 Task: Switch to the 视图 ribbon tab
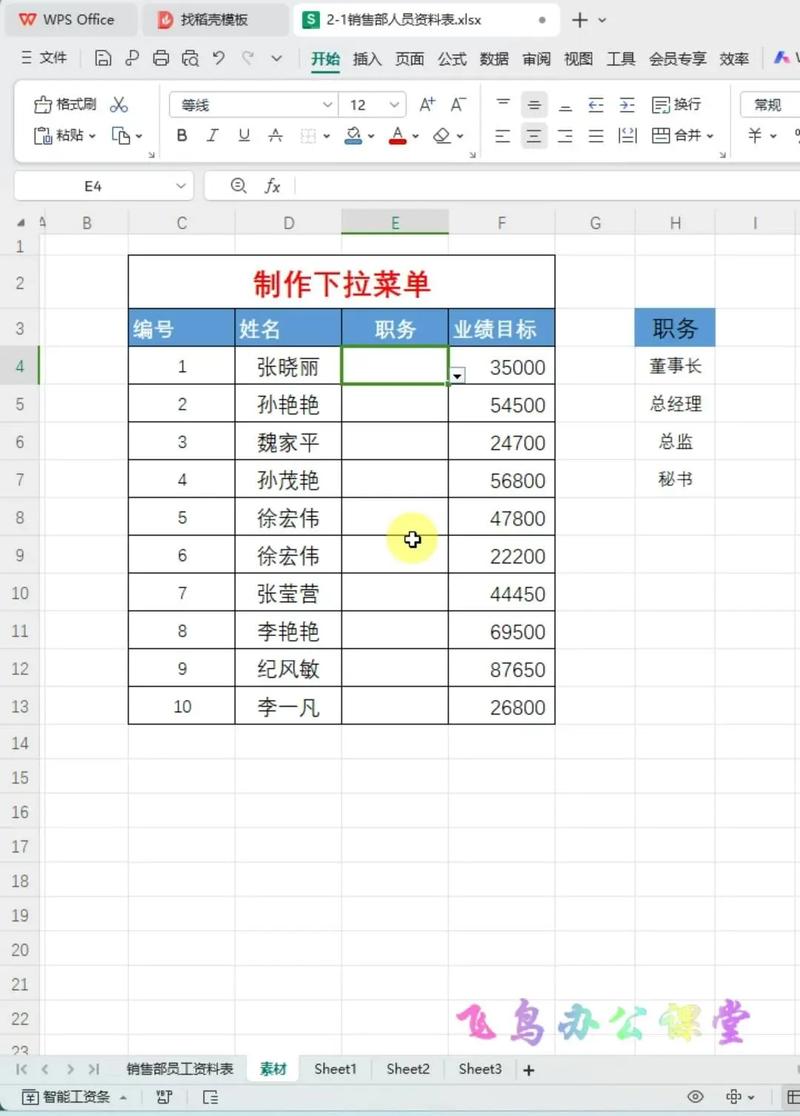[578, 58]
